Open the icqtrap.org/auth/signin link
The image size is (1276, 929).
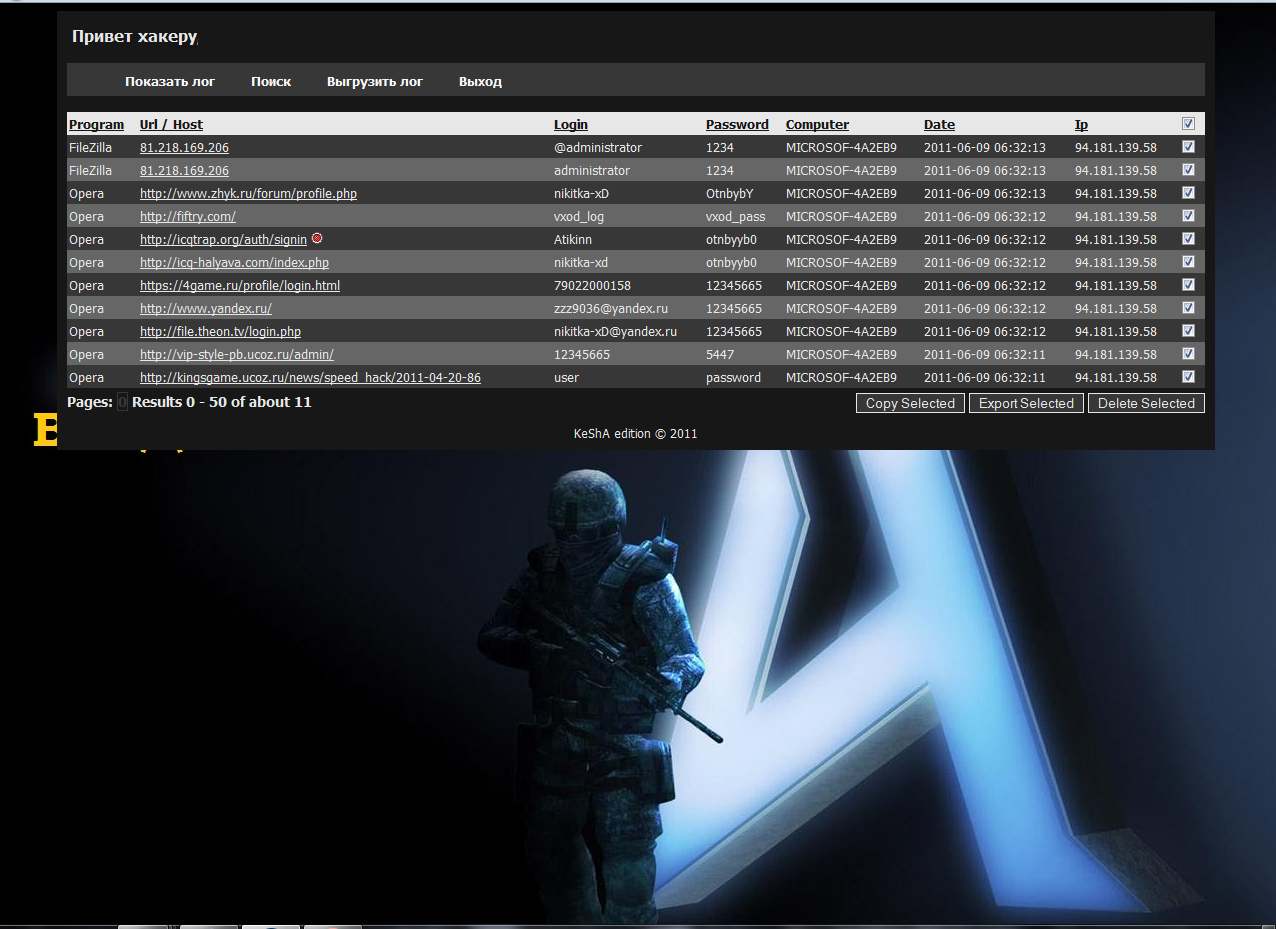pyautogui.click(x=223, y=240)
